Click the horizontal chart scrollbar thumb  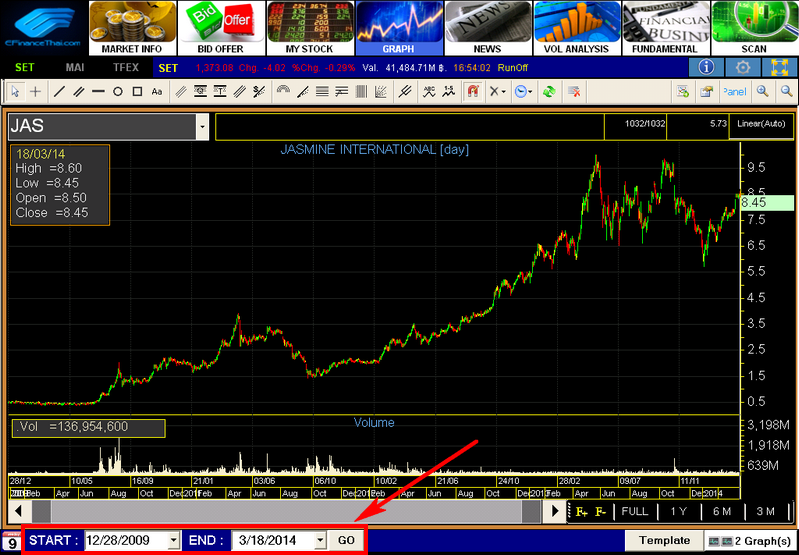286,511
